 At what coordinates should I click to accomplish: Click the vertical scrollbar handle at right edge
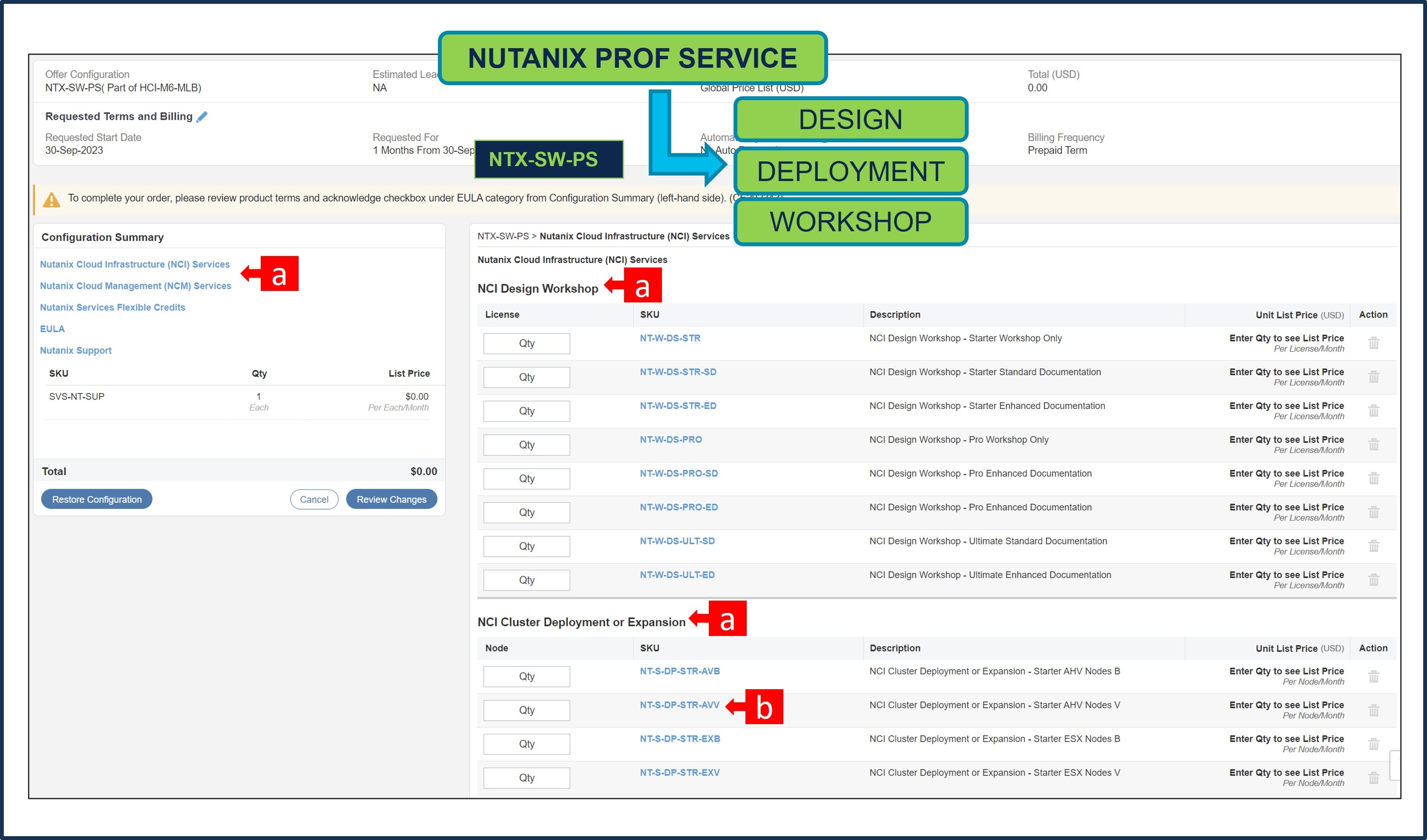[1395, 765]
